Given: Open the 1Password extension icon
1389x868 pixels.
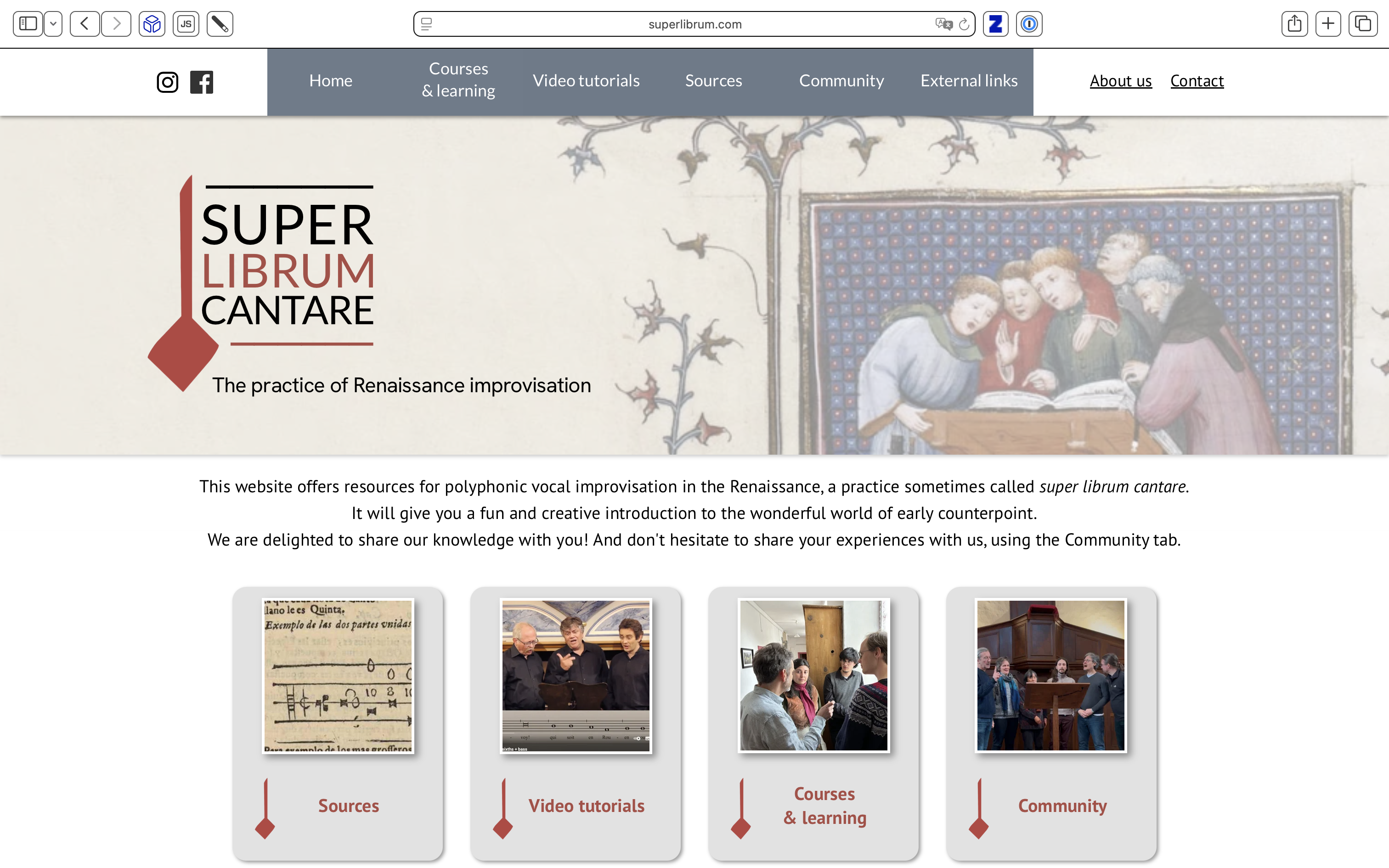Looking at the screenshot, I should click(x=1029, y=24).
